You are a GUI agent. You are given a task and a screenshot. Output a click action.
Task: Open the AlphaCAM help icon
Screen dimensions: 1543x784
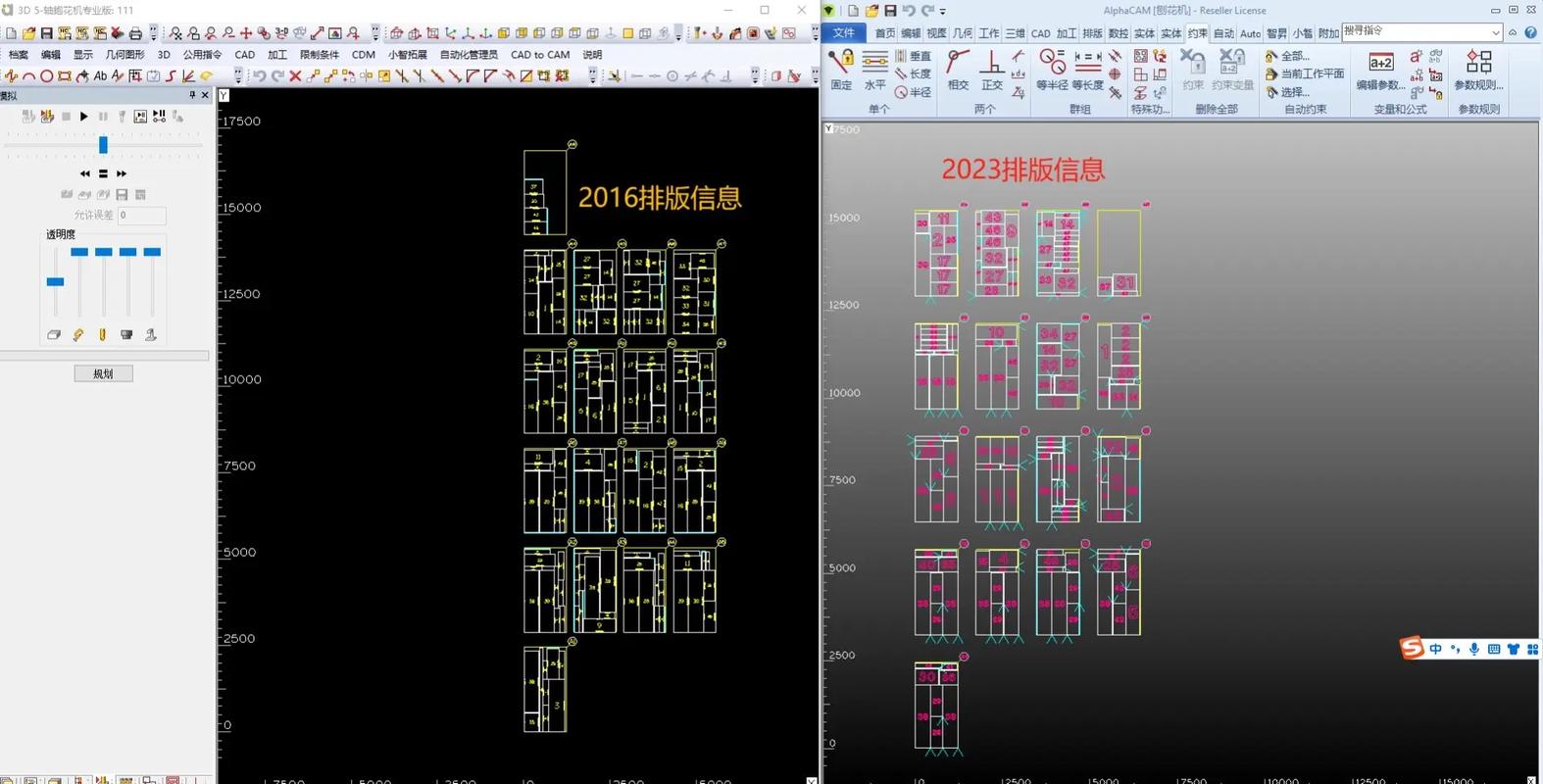point(1530,32)
